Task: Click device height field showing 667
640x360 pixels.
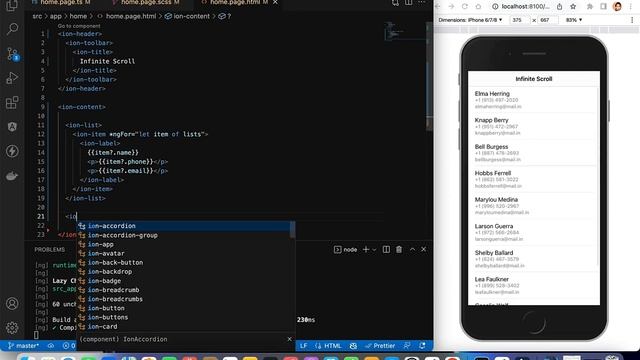Action: coord(547,20)
